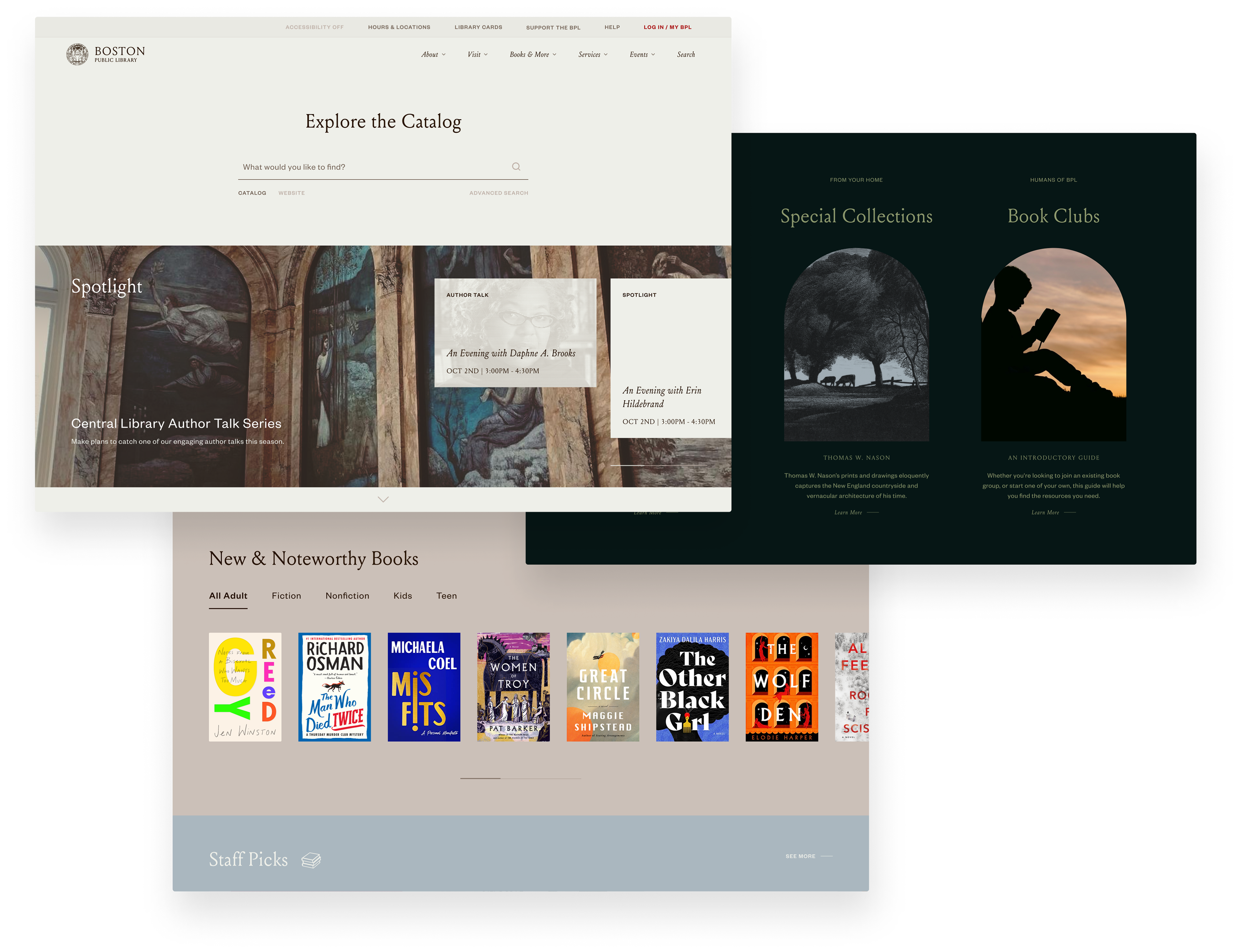Open Help link in top bar
Screen dimensions: 1239x952
[611, 27]
